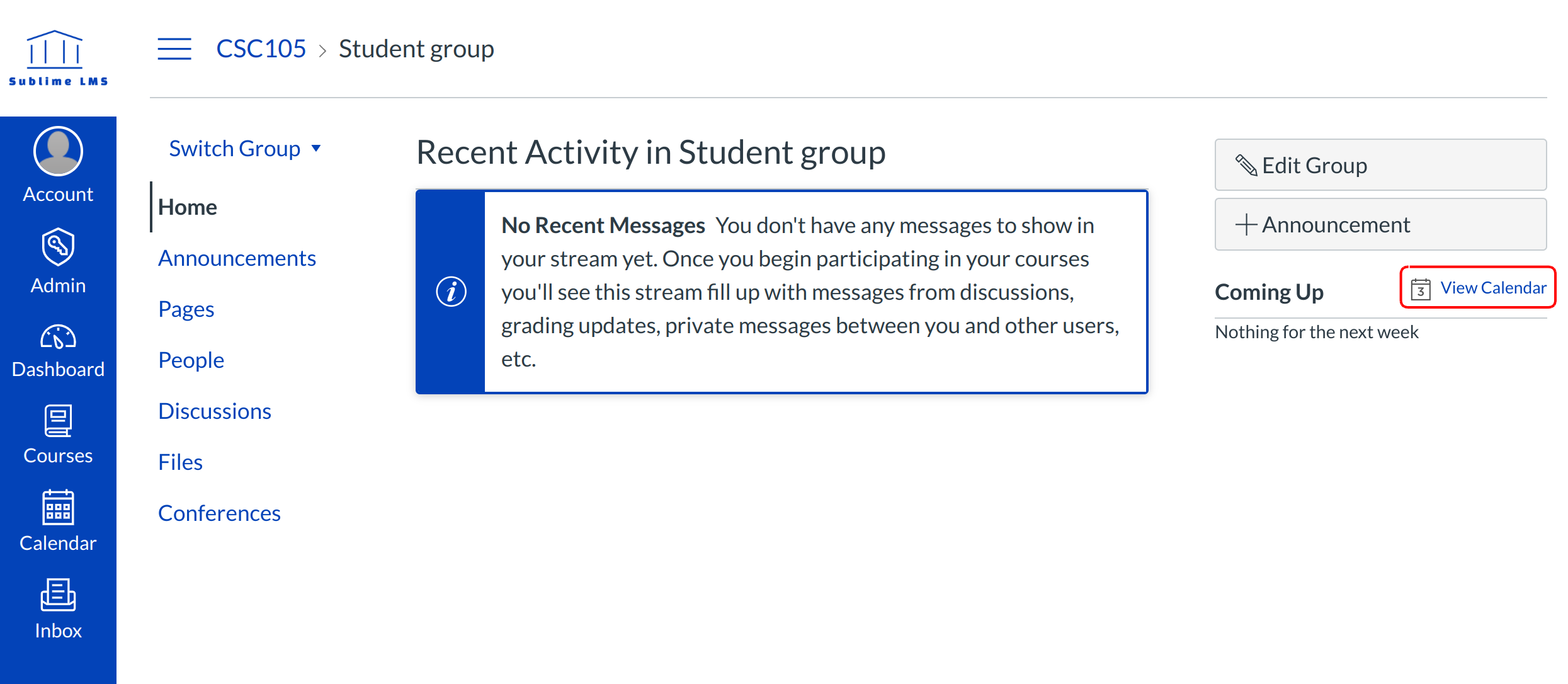Click the Switch Group dropdown arrow
The height and width of the screenshot is (684, 1568).
point(316,149)
